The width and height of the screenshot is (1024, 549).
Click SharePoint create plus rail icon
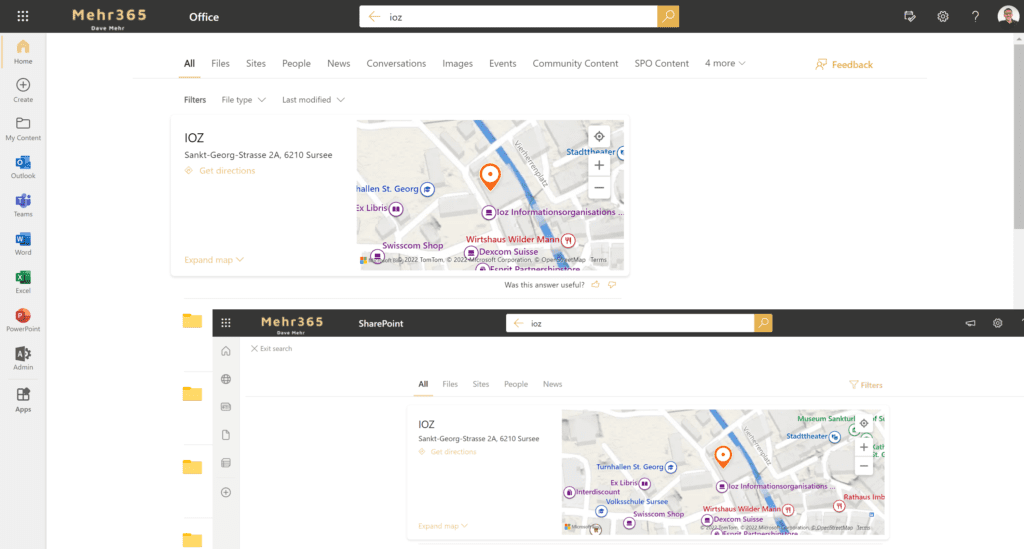[x=226, y=492]
